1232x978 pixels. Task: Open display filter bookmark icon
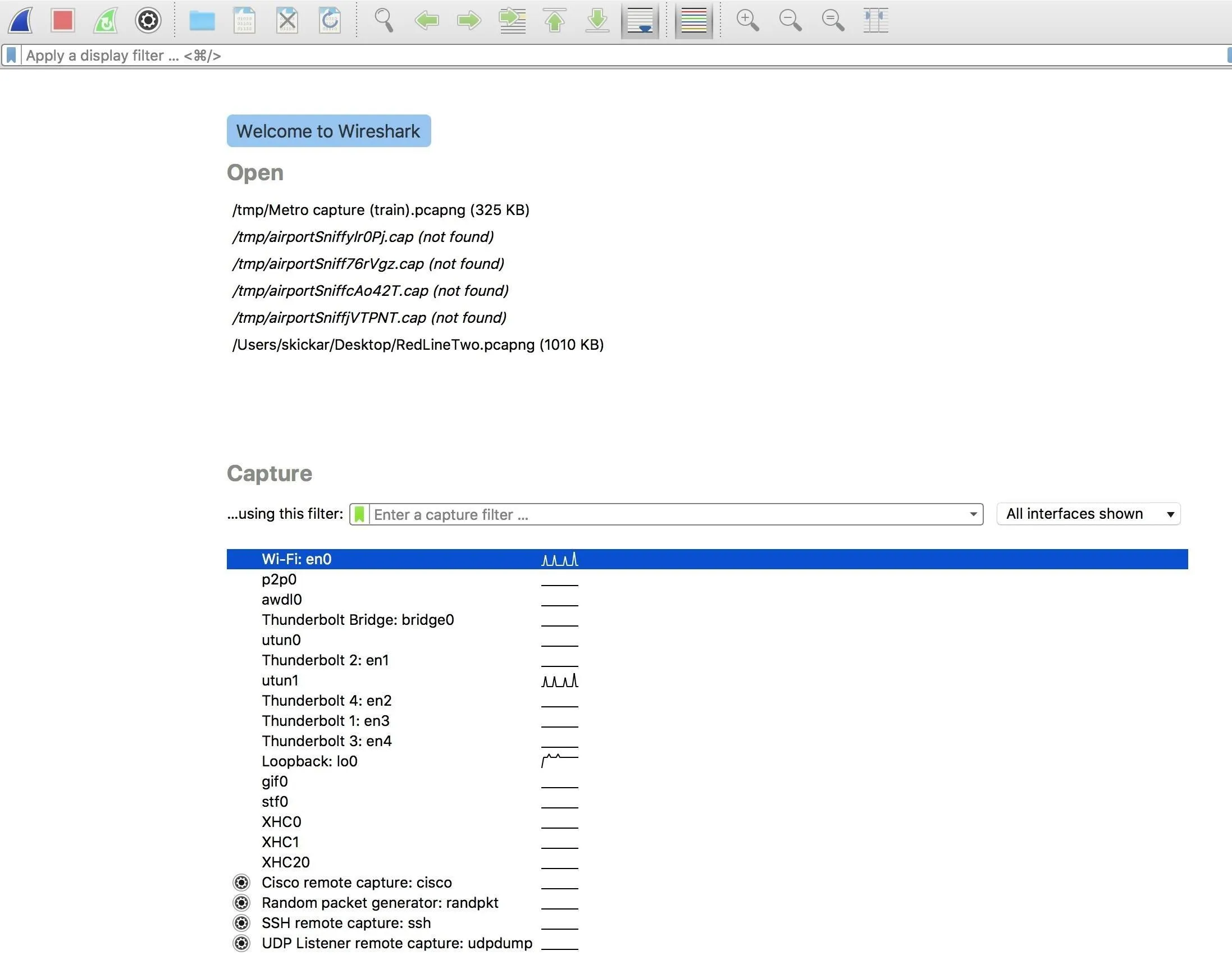[x=11, y=56]
